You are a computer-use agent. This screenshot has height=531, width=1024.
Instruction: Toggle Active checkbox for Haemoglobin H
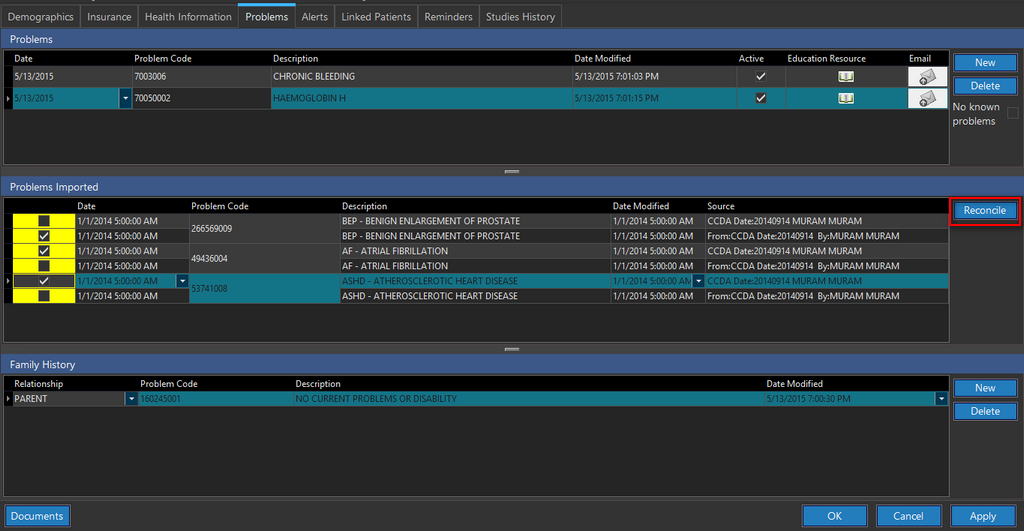tap(761, 98)
